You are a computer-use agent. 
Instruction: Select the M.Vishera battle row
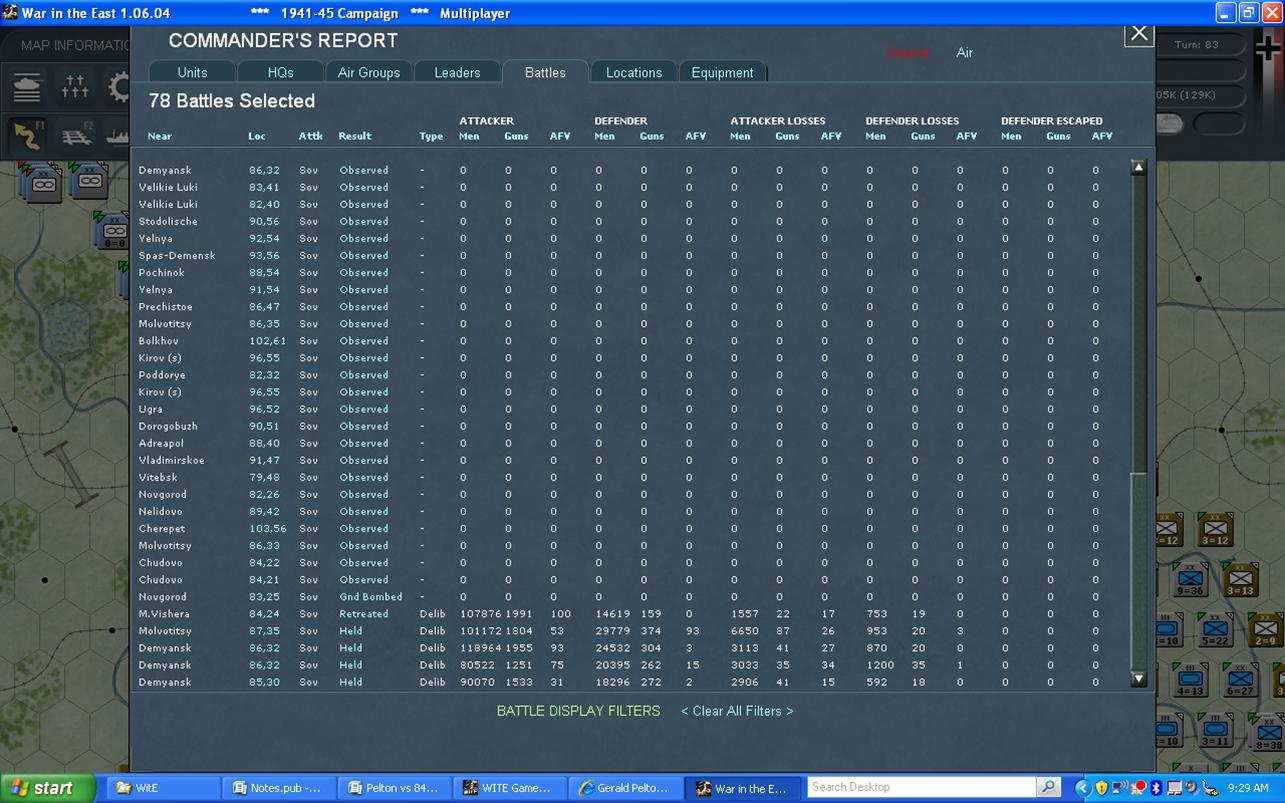(x=630, y=614)
